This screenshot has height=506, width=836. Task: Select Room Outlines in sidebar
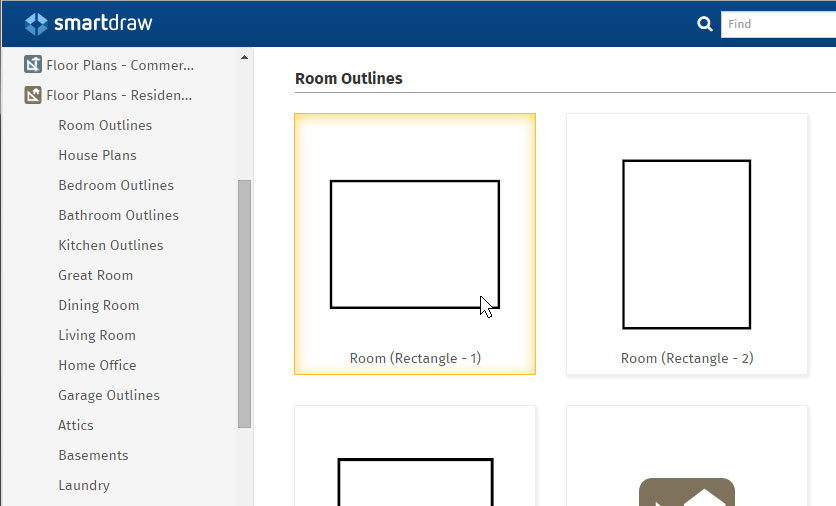tap(105, 125)
